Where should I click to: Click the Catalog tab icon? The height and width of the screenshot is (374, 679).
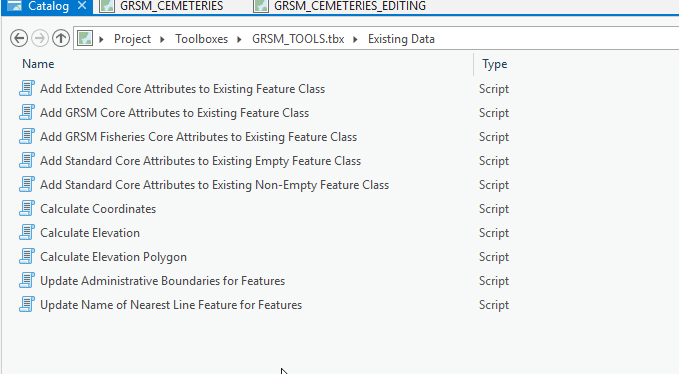[x=14, y=6]
